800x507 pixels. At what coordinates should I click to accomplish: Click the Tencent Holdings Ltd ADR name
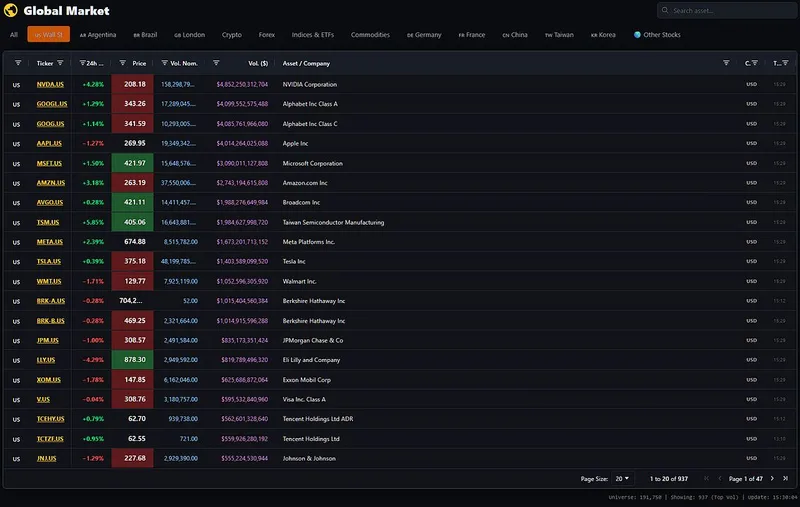click(x=318, y=419)
